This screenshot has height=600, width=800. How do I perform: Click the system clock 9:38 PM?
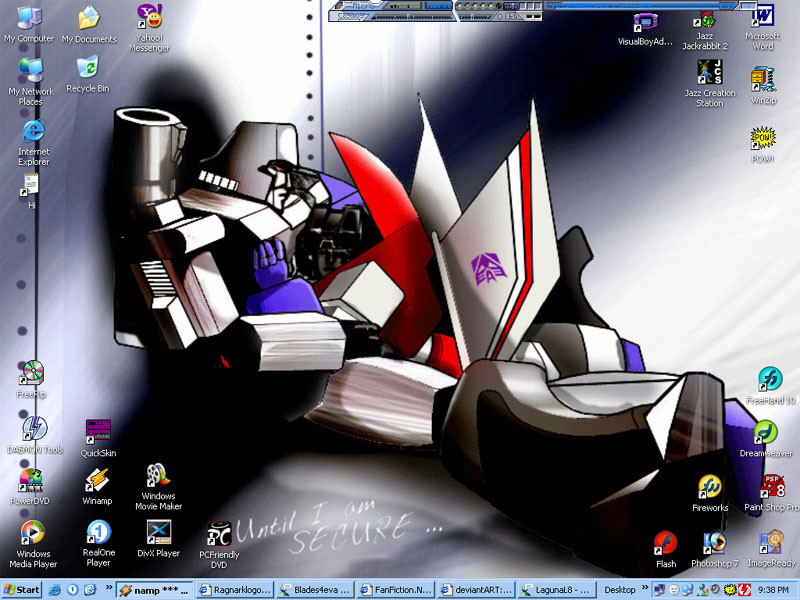772,590
